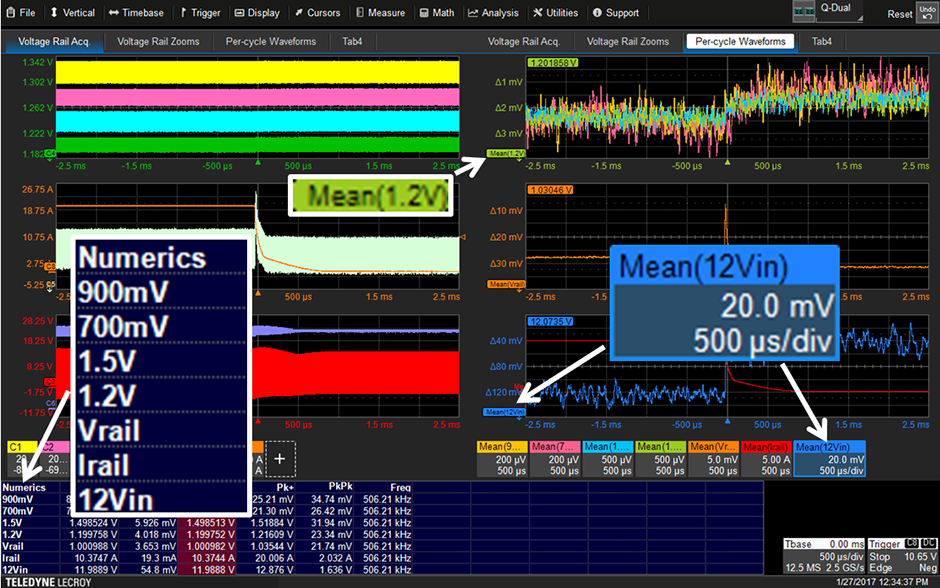
Task: Select Tab4 in the right panel
Action: pos(822,42)
